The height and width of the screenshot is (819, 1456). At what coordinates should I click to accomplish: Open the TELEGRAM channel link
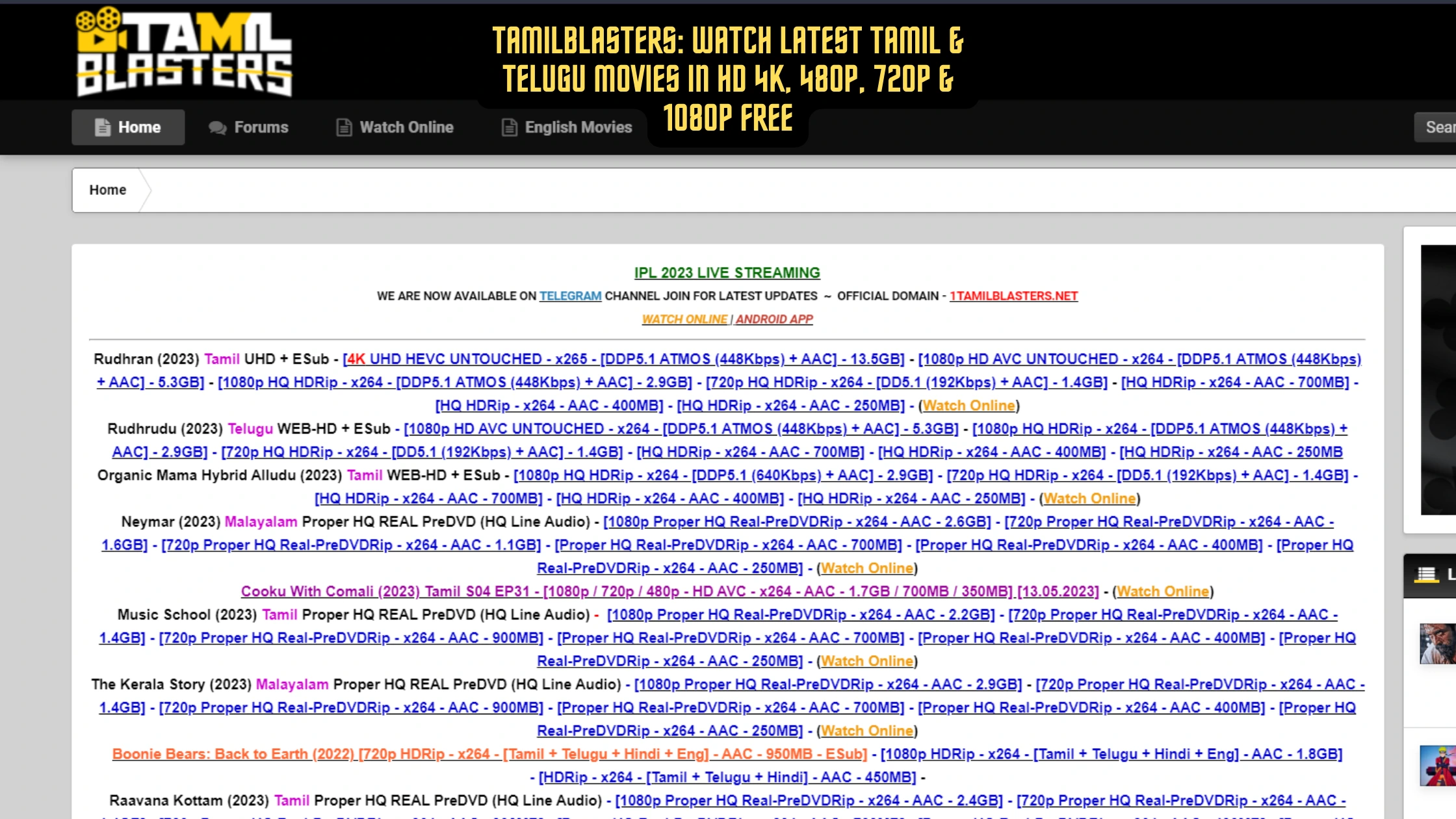click(x=570, y=296)
